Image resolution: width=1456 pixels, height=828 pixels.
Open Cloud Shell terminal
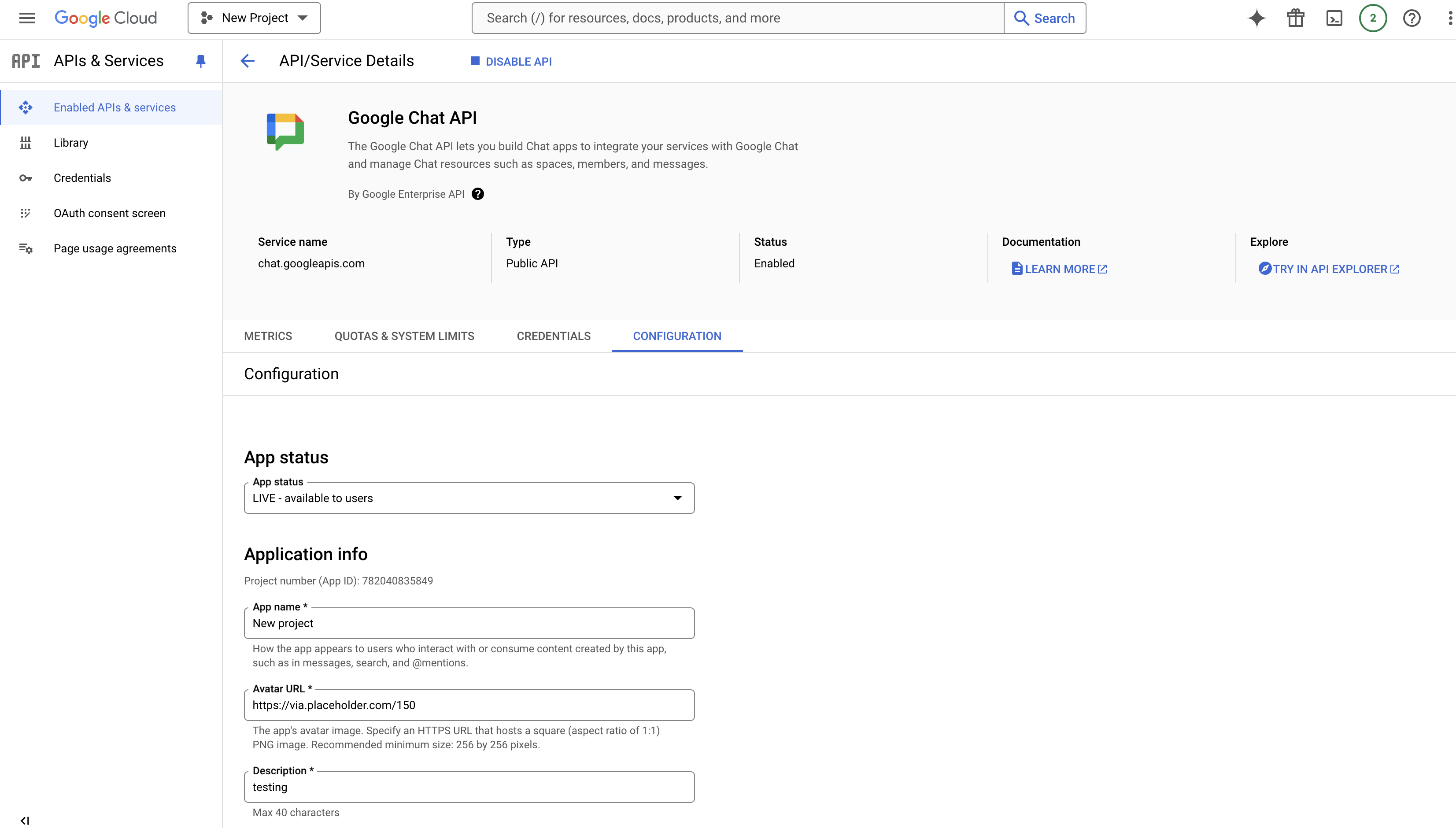coord(1334,18)
